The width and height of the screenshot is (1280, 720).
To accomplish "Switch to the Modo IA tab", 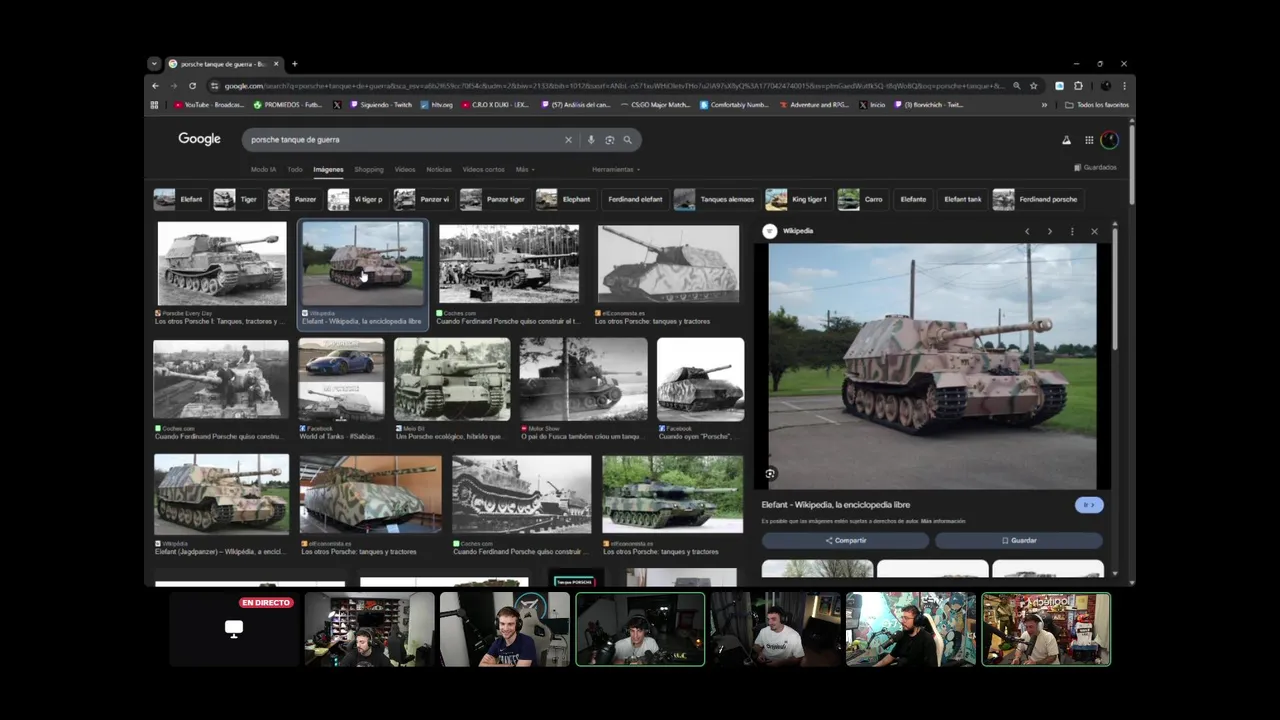I will tap(263, 170).
